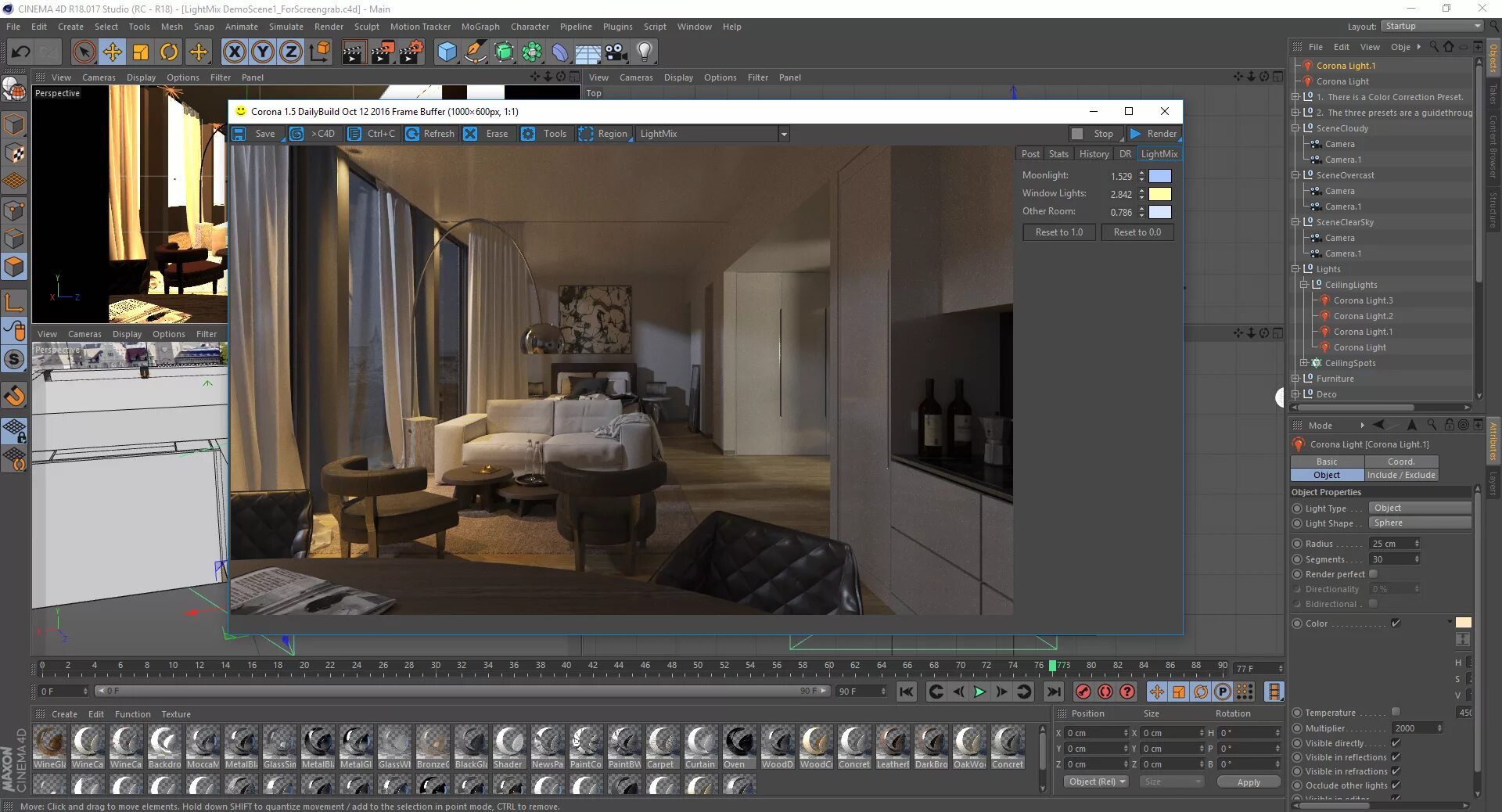Select the Move tool
The width and height of the screenshot is (1502, 812).
[112, 52]
